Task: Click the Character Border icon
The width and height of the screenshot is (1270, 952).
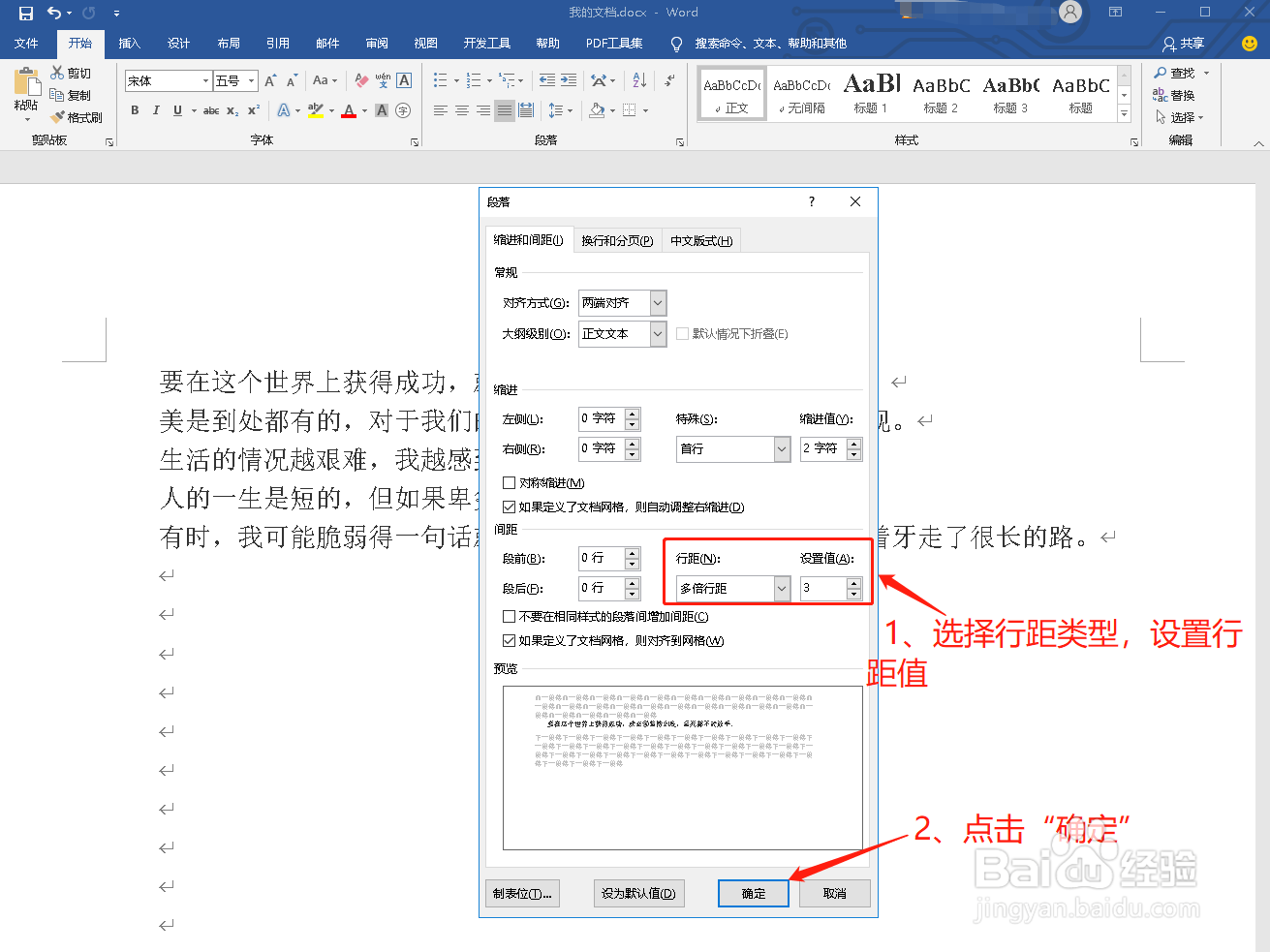Action: [405, 80]
